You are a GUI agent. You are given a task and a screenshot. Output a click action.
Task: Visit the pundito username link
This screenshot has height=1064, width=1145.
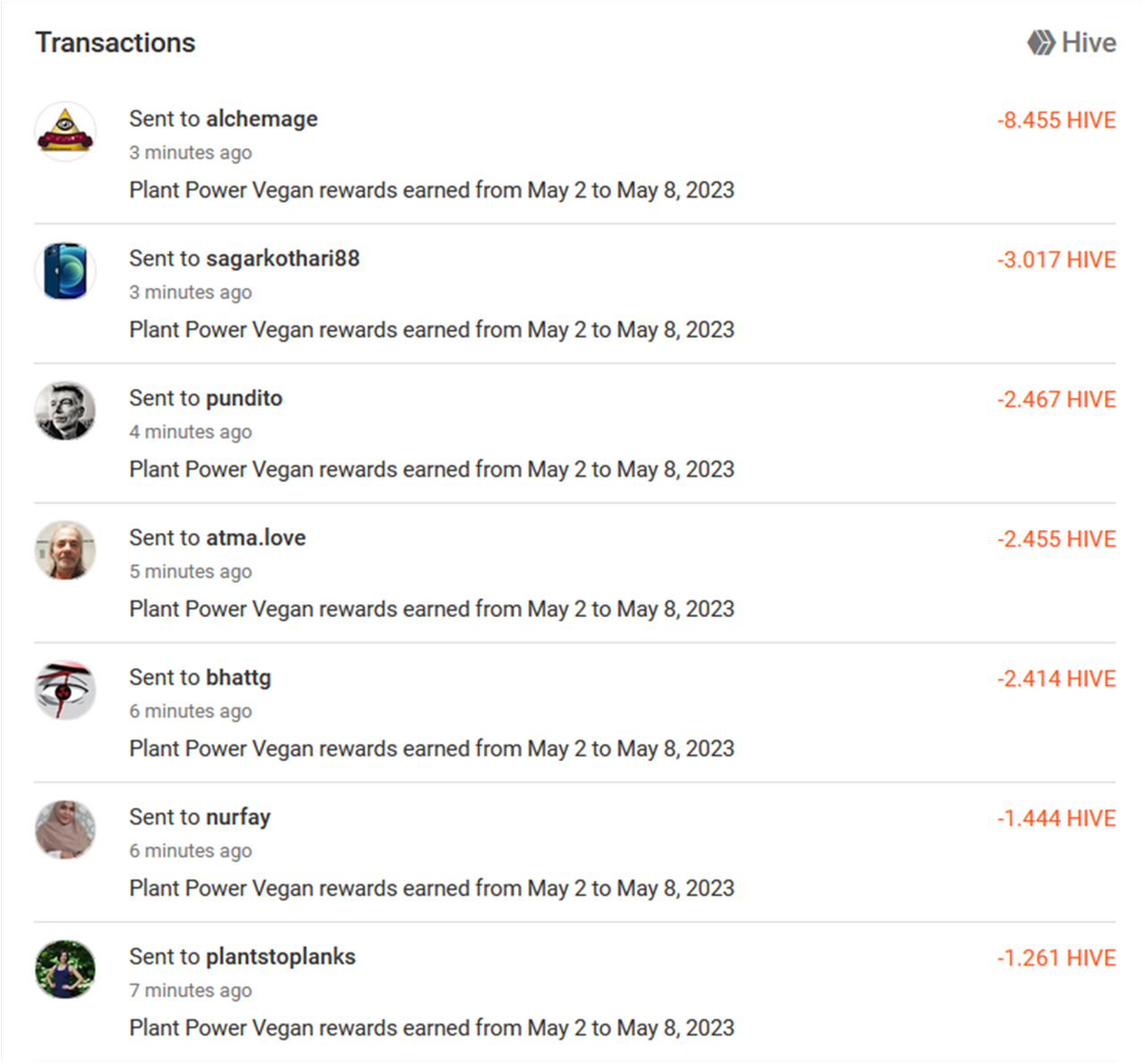(x=244, y=398)
